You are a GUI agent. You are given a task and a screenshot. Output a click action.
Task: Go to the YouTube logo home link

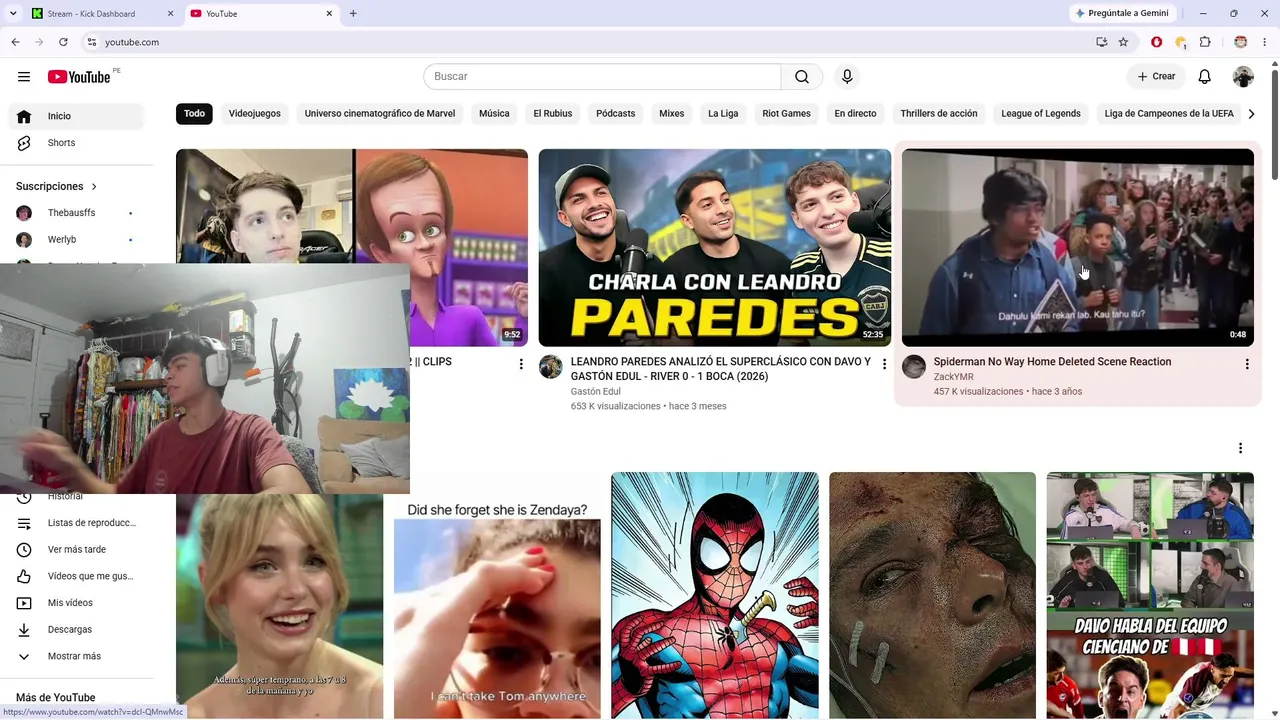pyautogui.click(x=79, y=77)
